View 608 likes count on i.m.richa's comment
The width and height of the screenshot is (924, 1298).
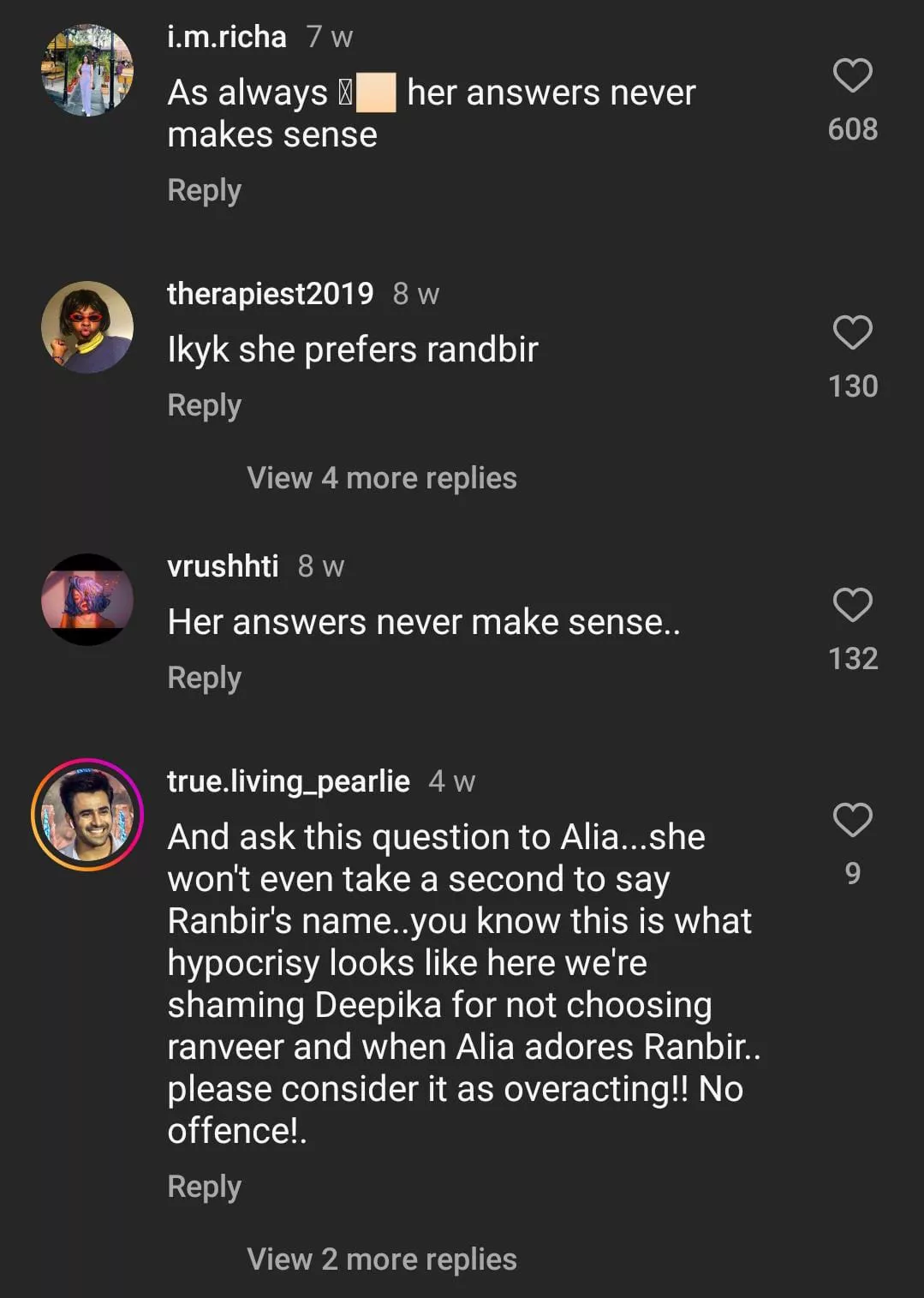coord(852,129)
